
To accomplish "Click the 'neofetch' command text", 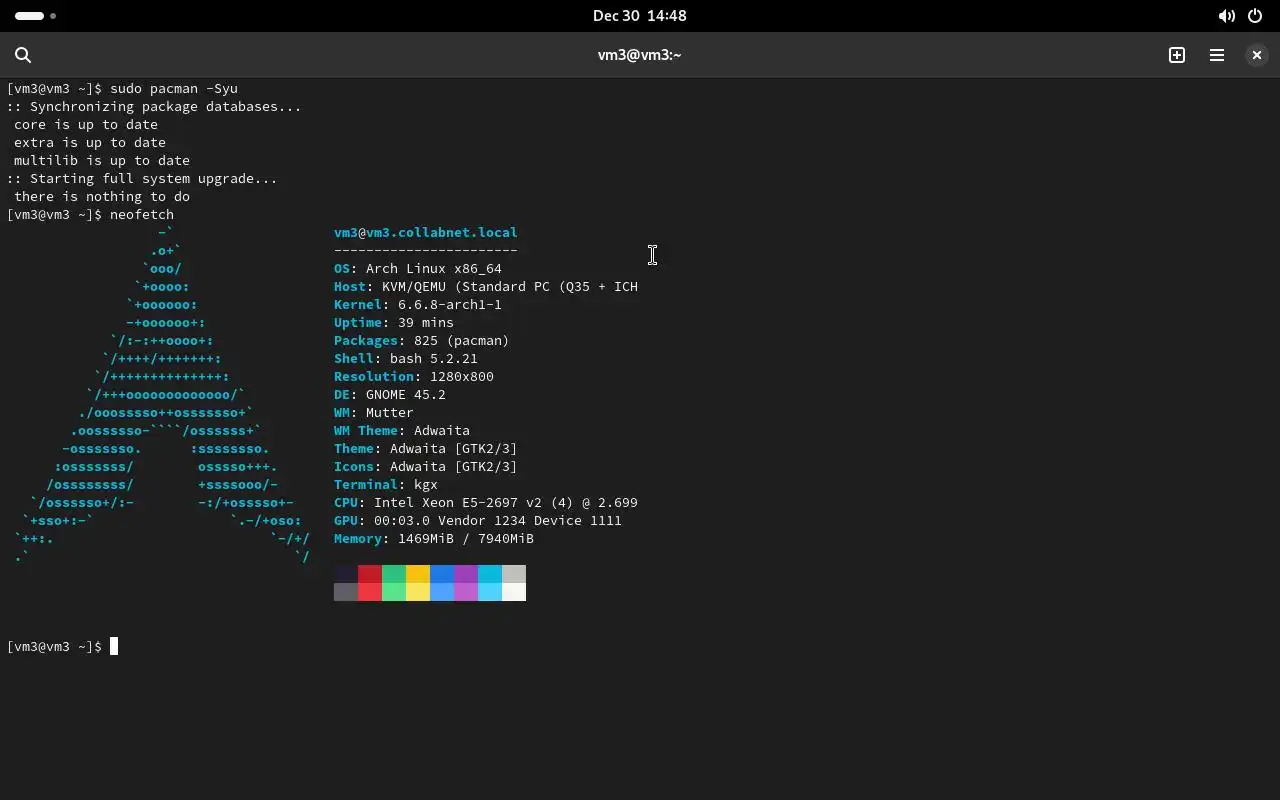I will click(x=142, y=214).
